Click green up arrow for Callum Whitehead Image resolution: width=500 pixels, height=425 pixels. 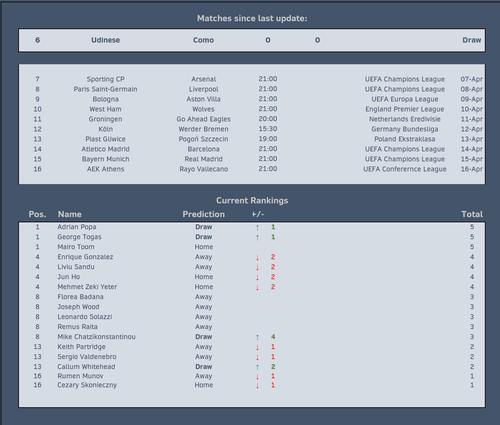(x=257, y=367)
